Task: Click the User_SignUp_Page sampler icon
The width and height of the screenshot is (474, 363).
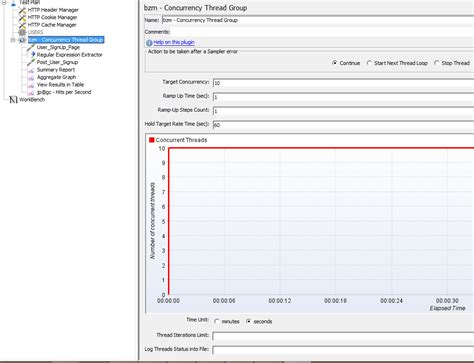Action: pyautogui.click(x=31, y=47)
